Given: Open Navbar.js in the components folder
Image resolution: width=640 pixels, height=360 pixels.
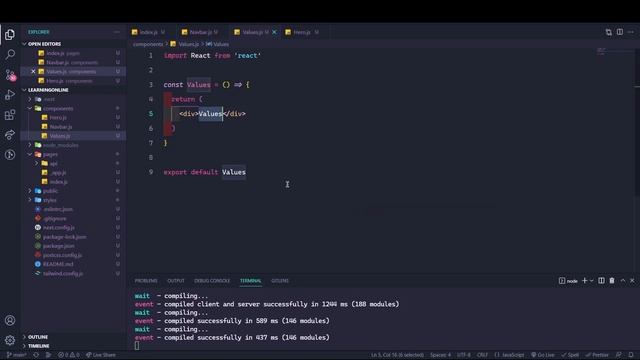Looking at the screenshot, I should 60,127.
